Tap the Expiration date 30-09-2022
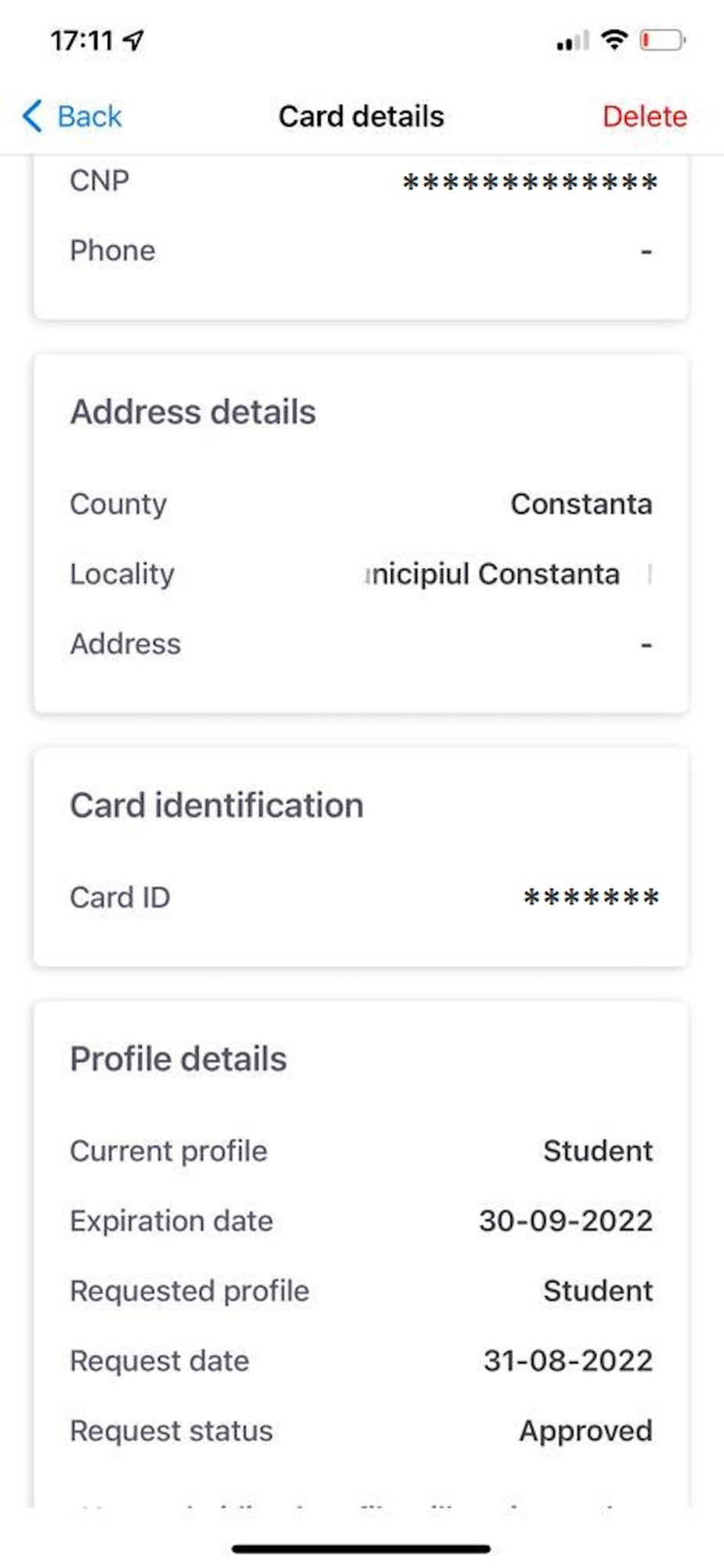This screenshot has height=1568, width=724. 566,1221
